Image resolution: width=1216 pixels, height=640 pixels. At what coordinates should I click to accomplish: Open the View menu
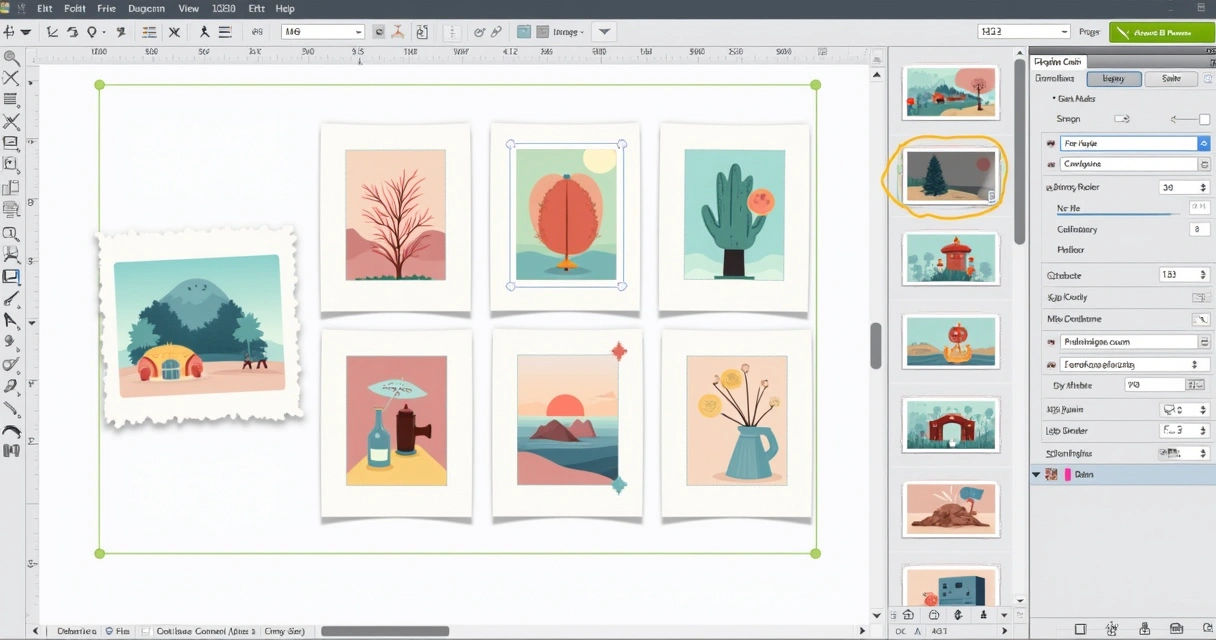pos(188,8)
